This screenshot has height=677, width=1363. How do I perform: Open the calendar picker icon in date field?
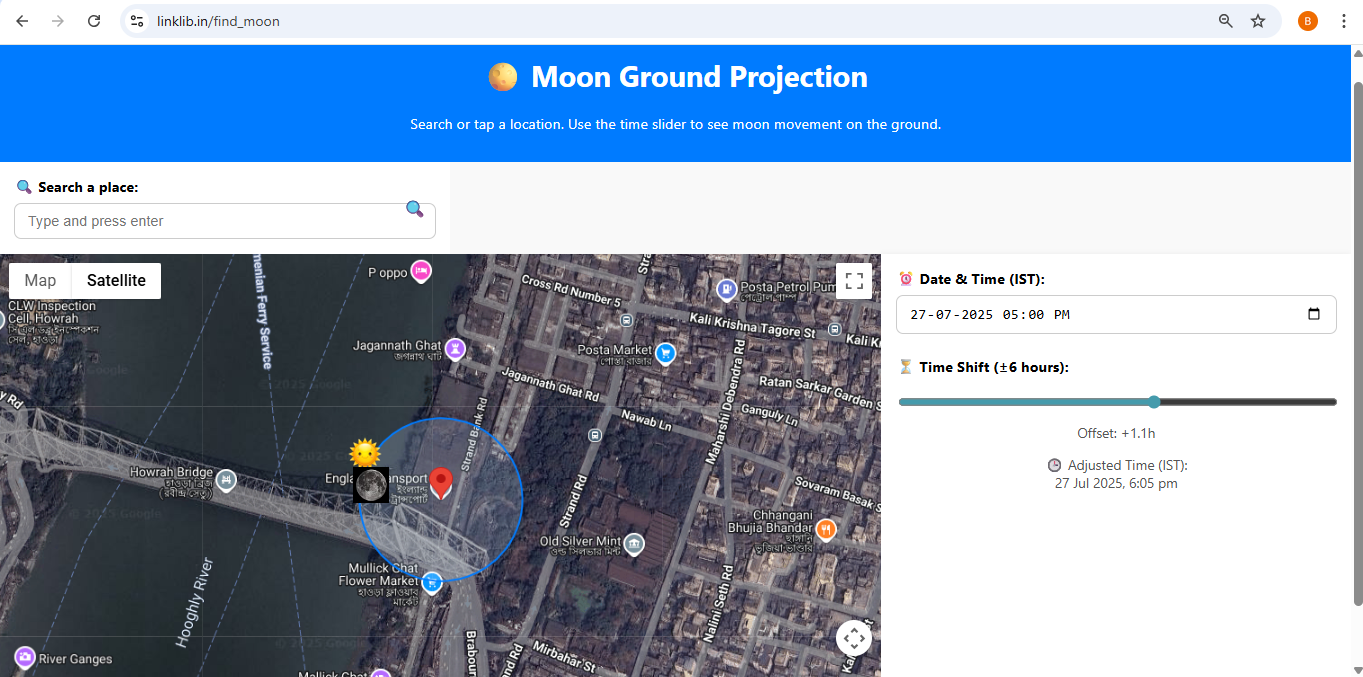(x=1314, y=314)
